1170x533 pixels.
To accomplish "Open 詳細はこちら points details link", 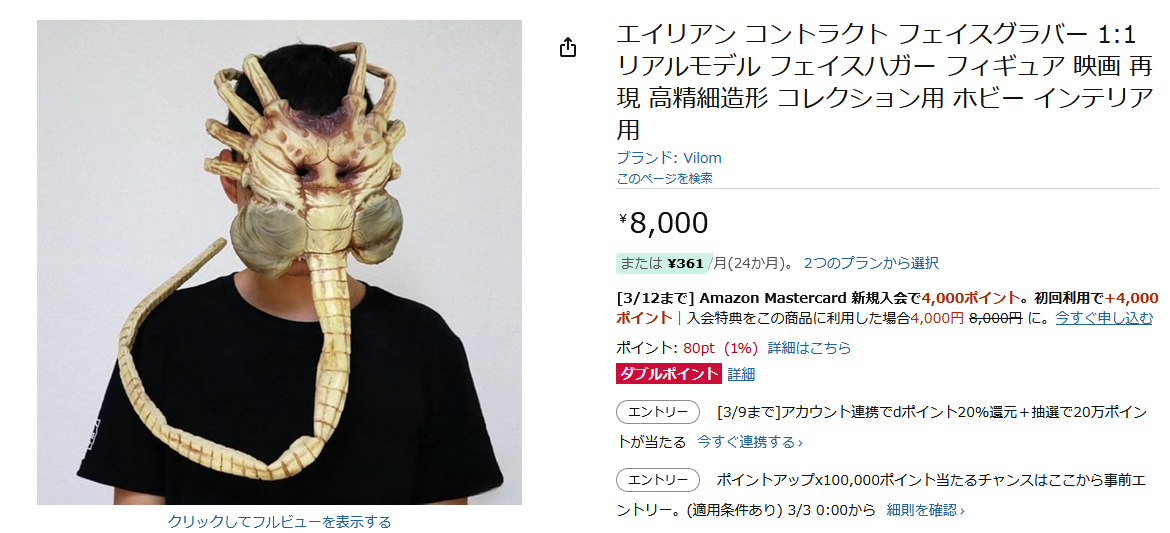I will (x=809, y=348).
